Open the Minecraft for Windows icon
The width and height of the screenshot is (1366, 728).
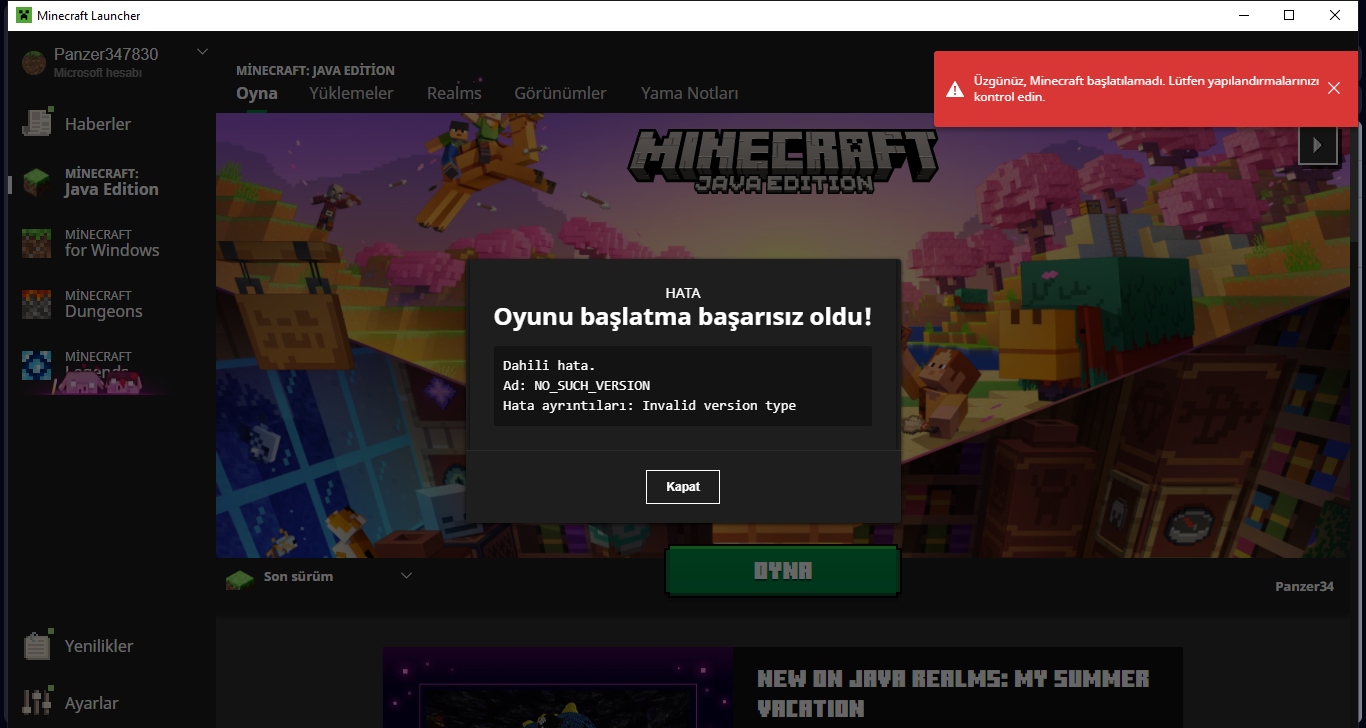[x=37, y=243]
